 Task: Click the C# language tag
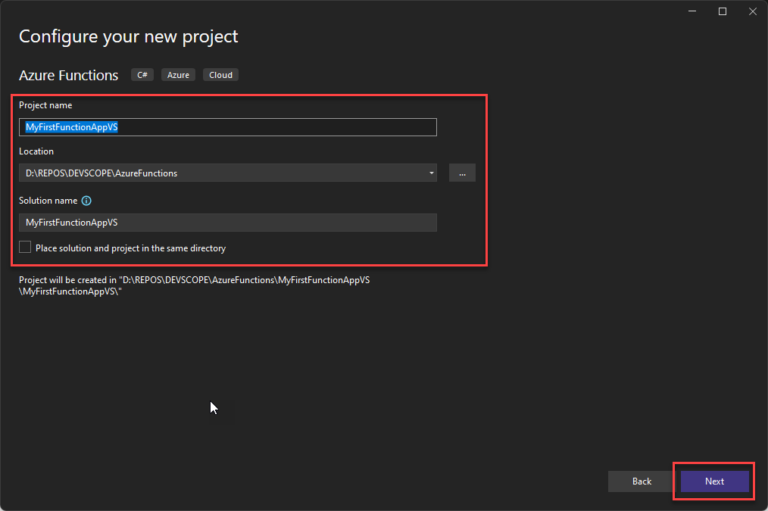[x=141, y=75]
